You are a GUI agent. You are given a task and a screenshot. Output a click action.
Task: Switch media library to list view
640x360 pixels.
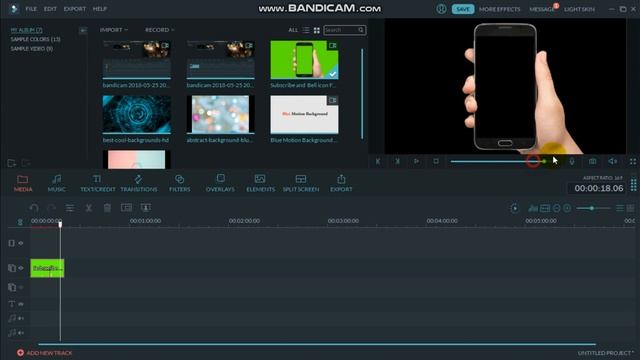(306, 30)
